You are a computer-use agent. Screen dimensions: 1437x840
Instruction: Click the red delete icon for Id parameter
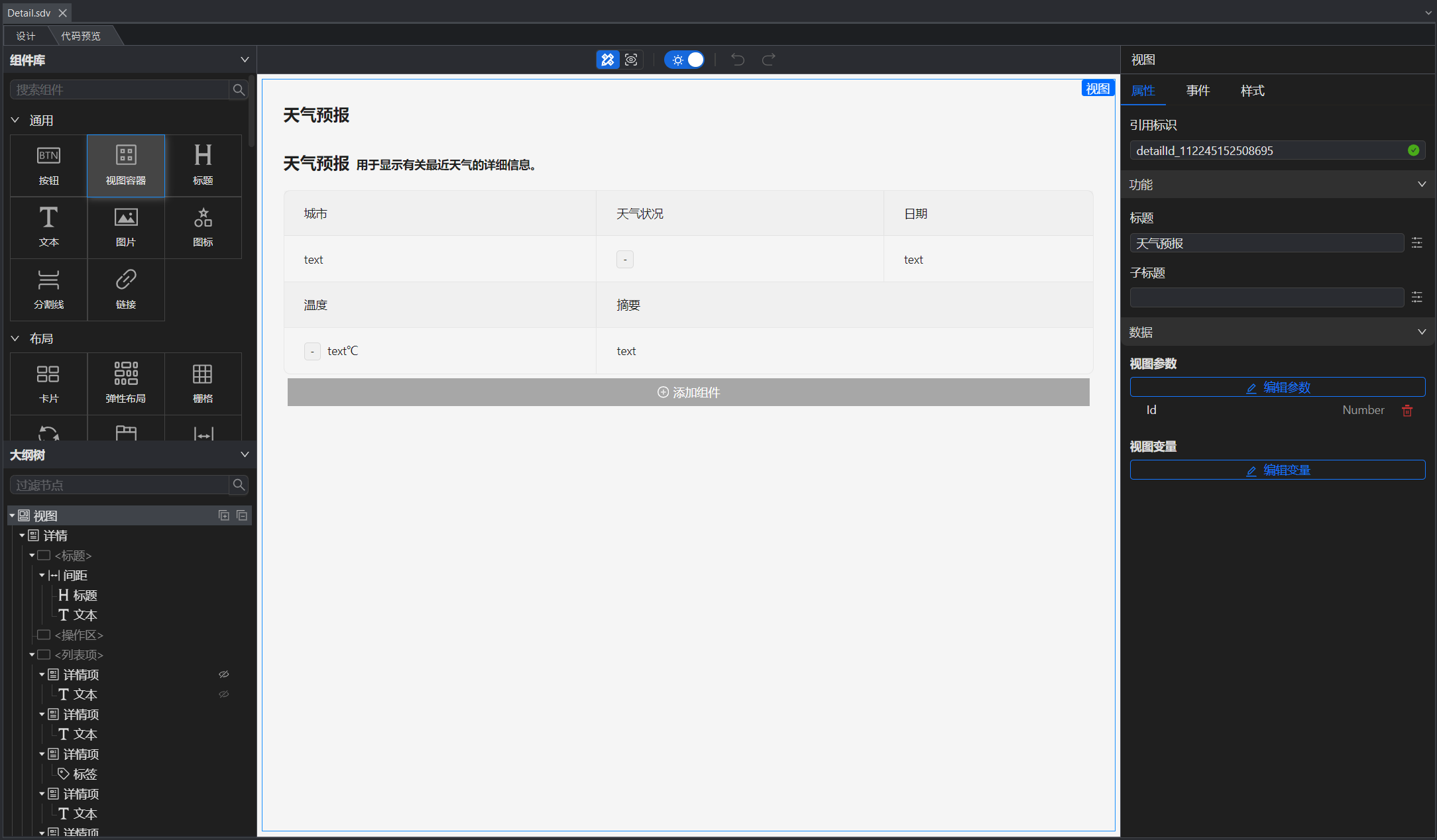click(x=1407, y=411)
